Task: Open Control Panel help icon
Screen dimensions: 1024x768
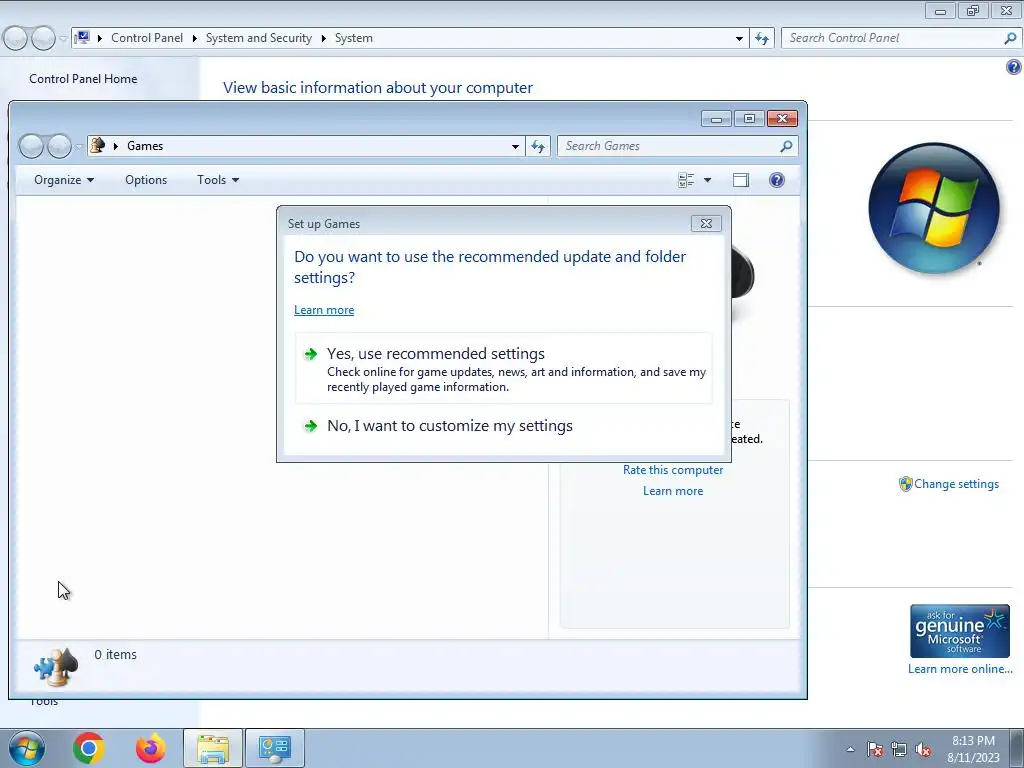Action: pyautogui.click(x=1014, y=67)
